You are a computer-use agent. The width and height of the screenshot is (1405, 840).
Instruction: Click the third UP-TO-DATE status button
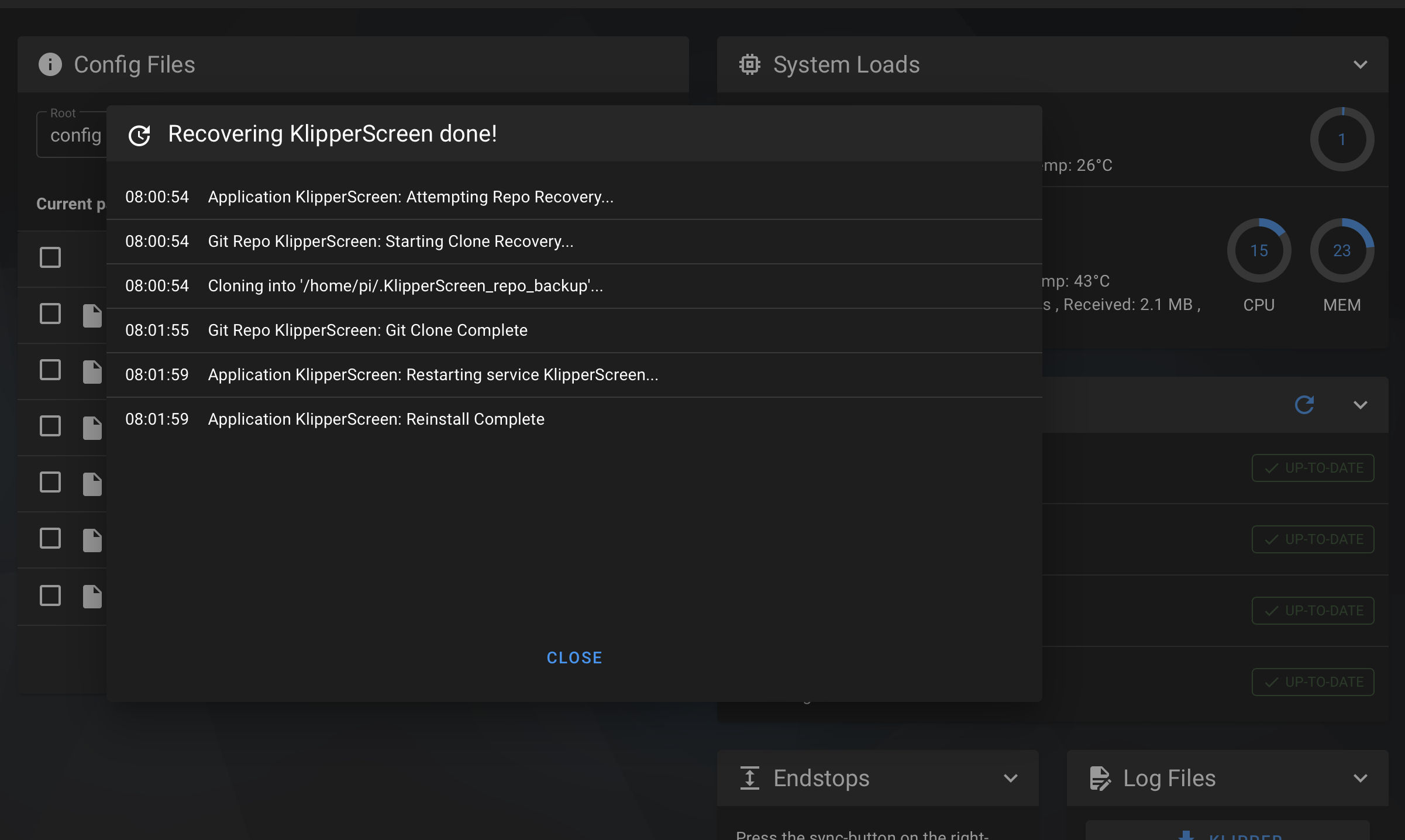pyautogui.click(x=1313, y=611)
